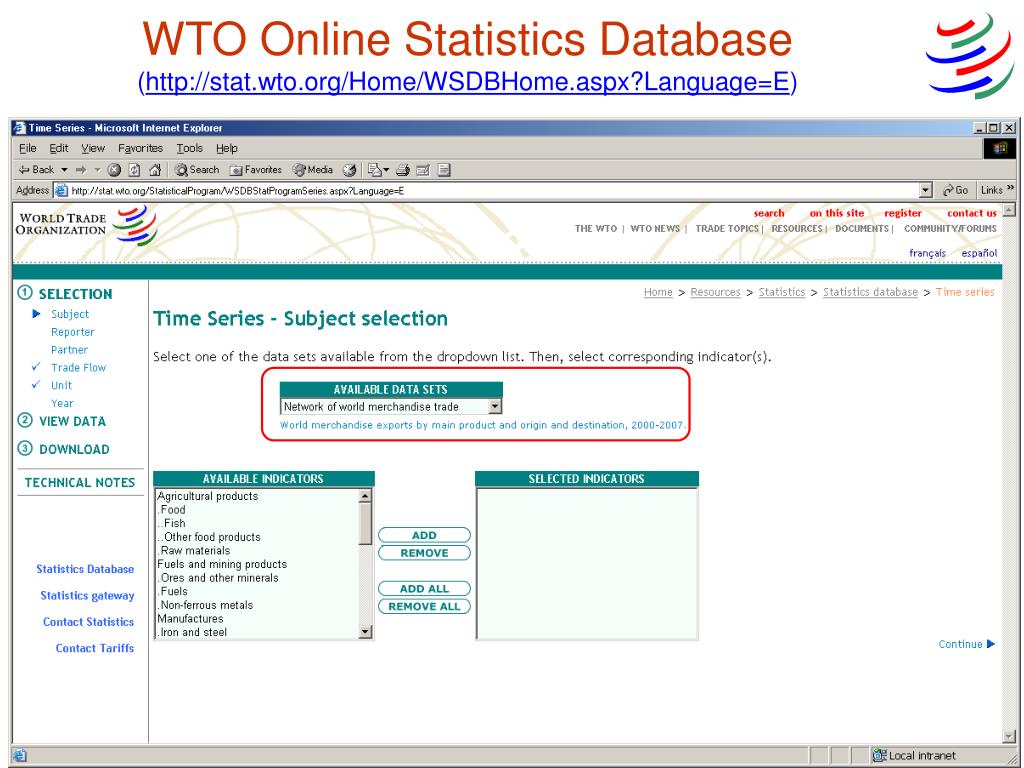Select Partner in Selection sidebar
The height and width of the screenshot is (768, 1024).
pos(69,349)
